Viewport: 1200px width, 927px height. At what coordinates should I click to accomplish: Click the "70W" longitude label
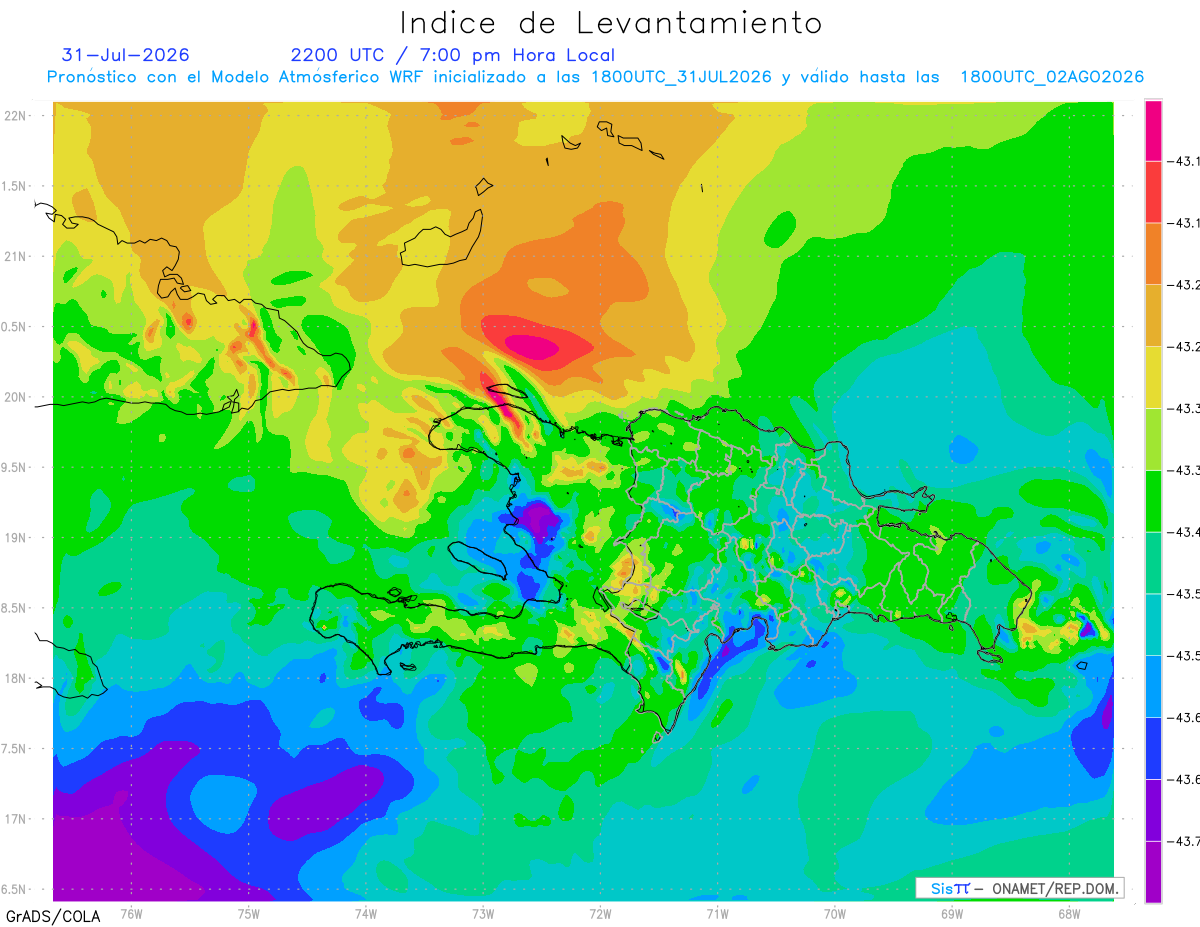point(834,913)
